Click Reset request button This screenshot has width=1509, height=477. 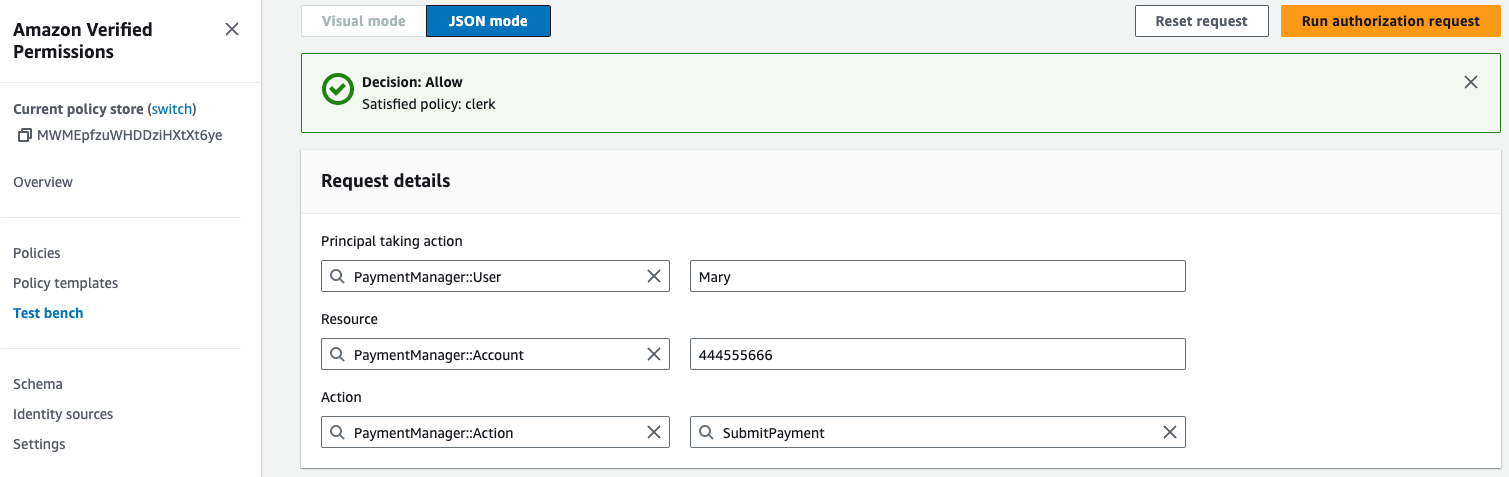point(1202,21)
